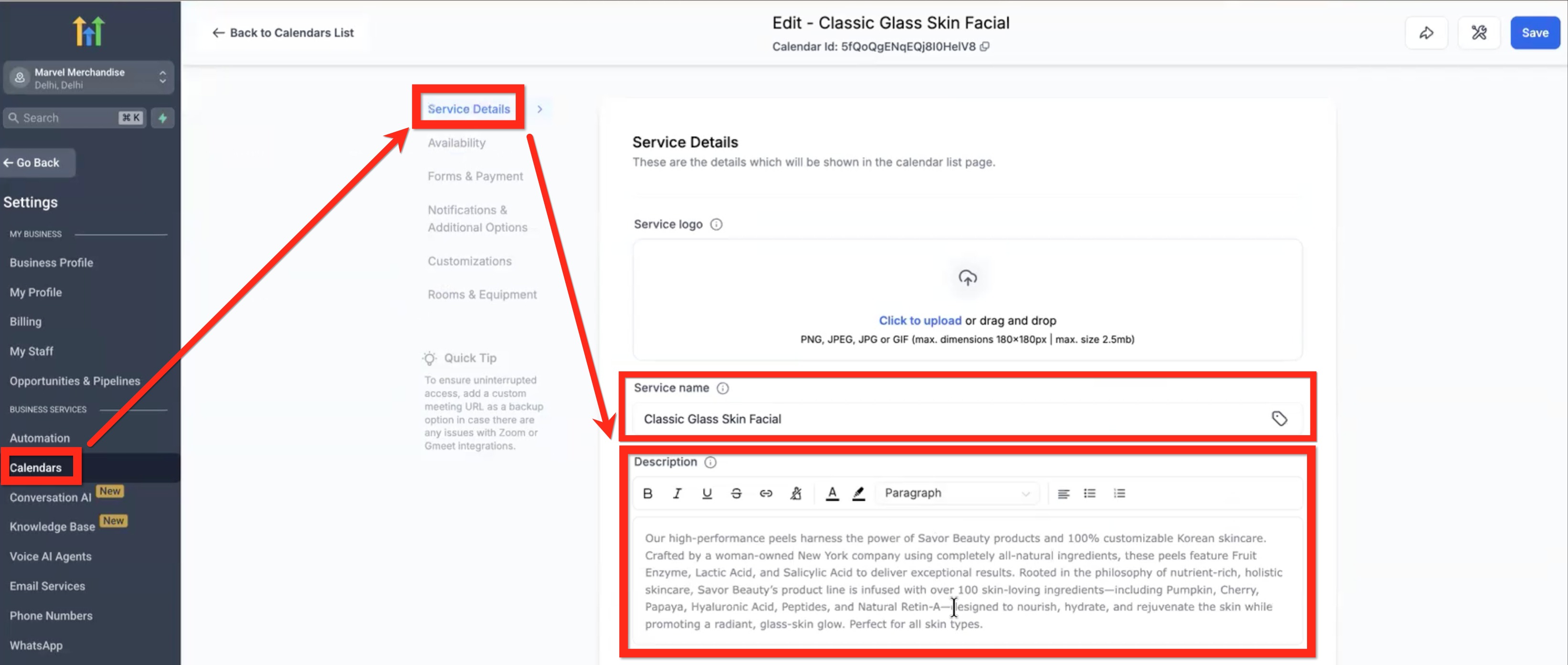This screenshot has height=665, width=1568.
Task: Open the tools icon beside Save
Action: coord(1479,33)
